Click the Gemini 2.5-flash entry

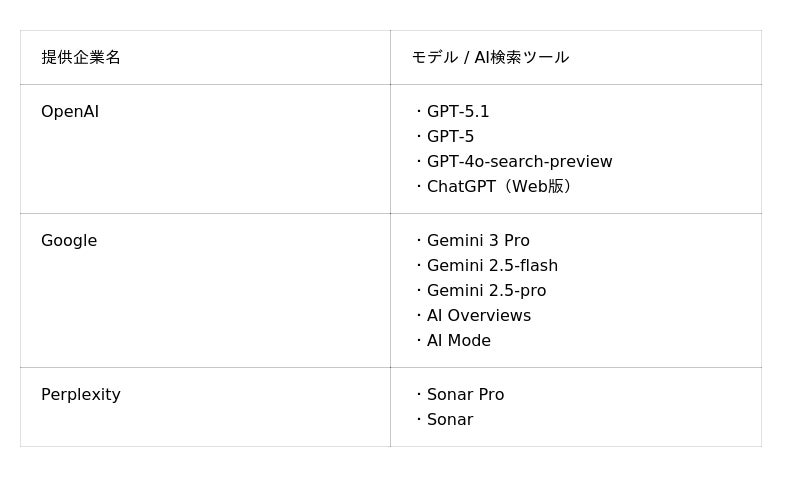tap(492, 266)
